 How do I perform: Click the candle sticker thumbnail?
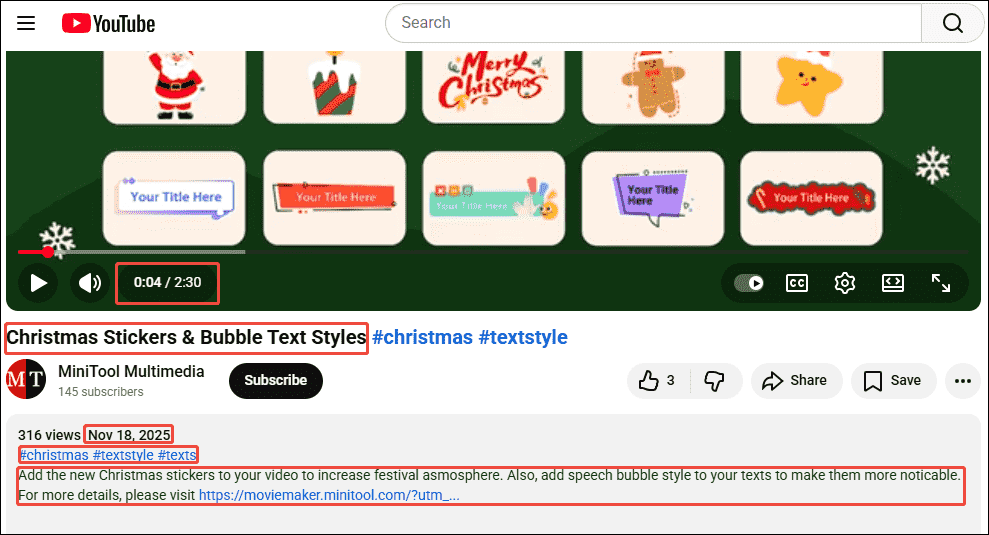[x=334, y=86]
